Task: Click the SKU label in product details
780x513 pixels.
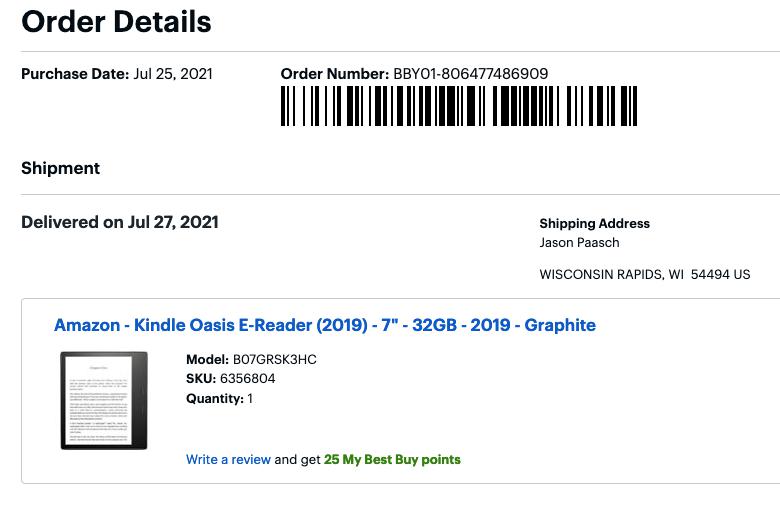Action: [200, 379]
